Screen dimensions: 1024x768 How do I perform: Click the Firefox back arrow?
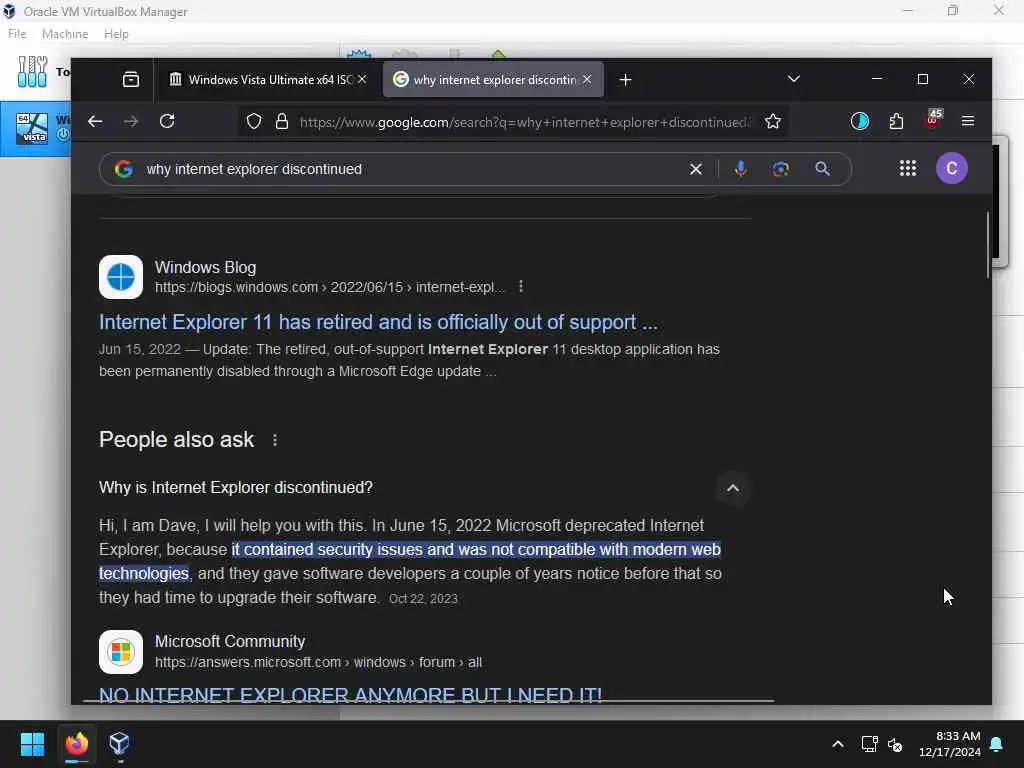[95, 121]
